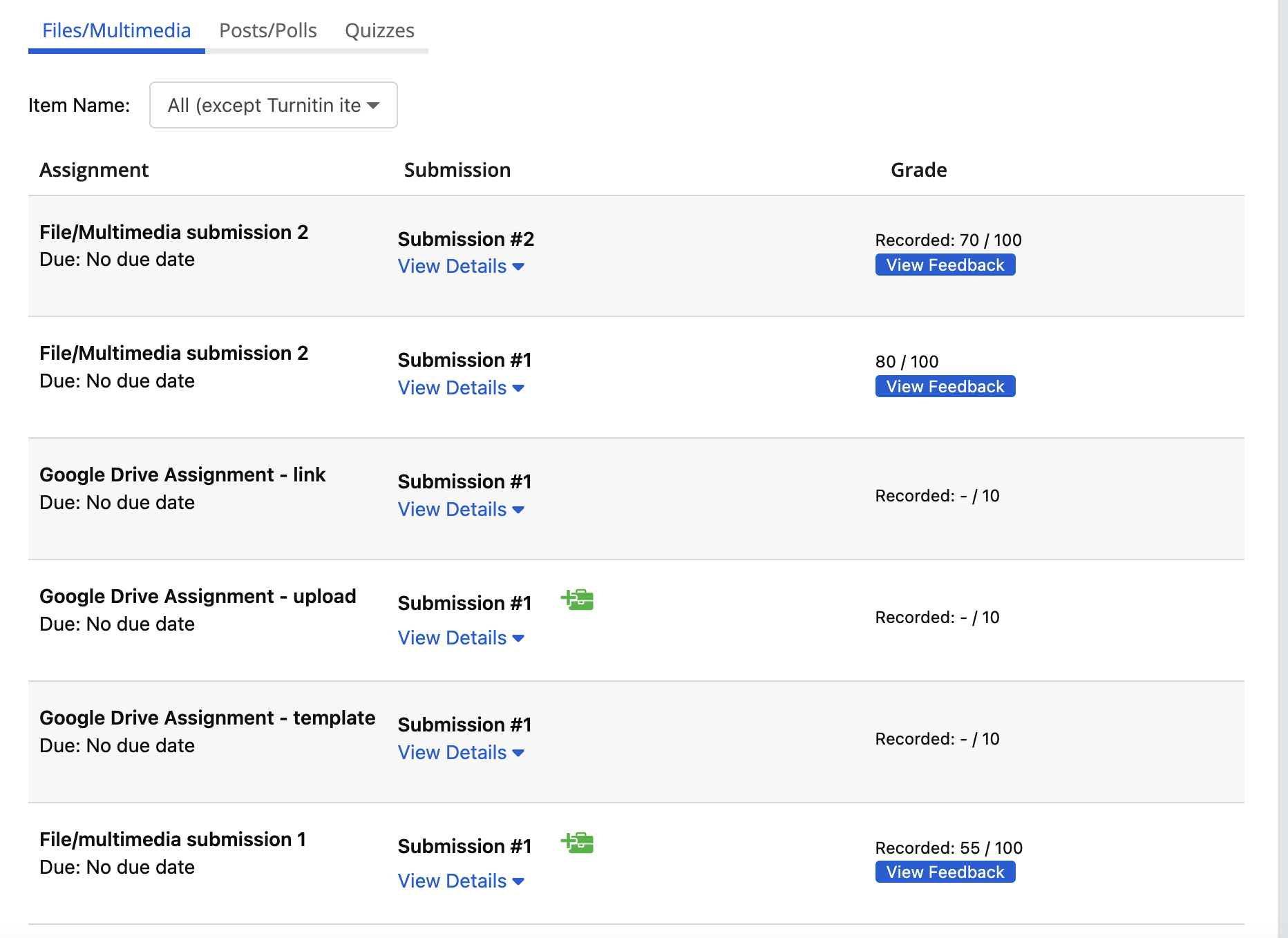Click the 'Submission #2' label

click(466, 239)
